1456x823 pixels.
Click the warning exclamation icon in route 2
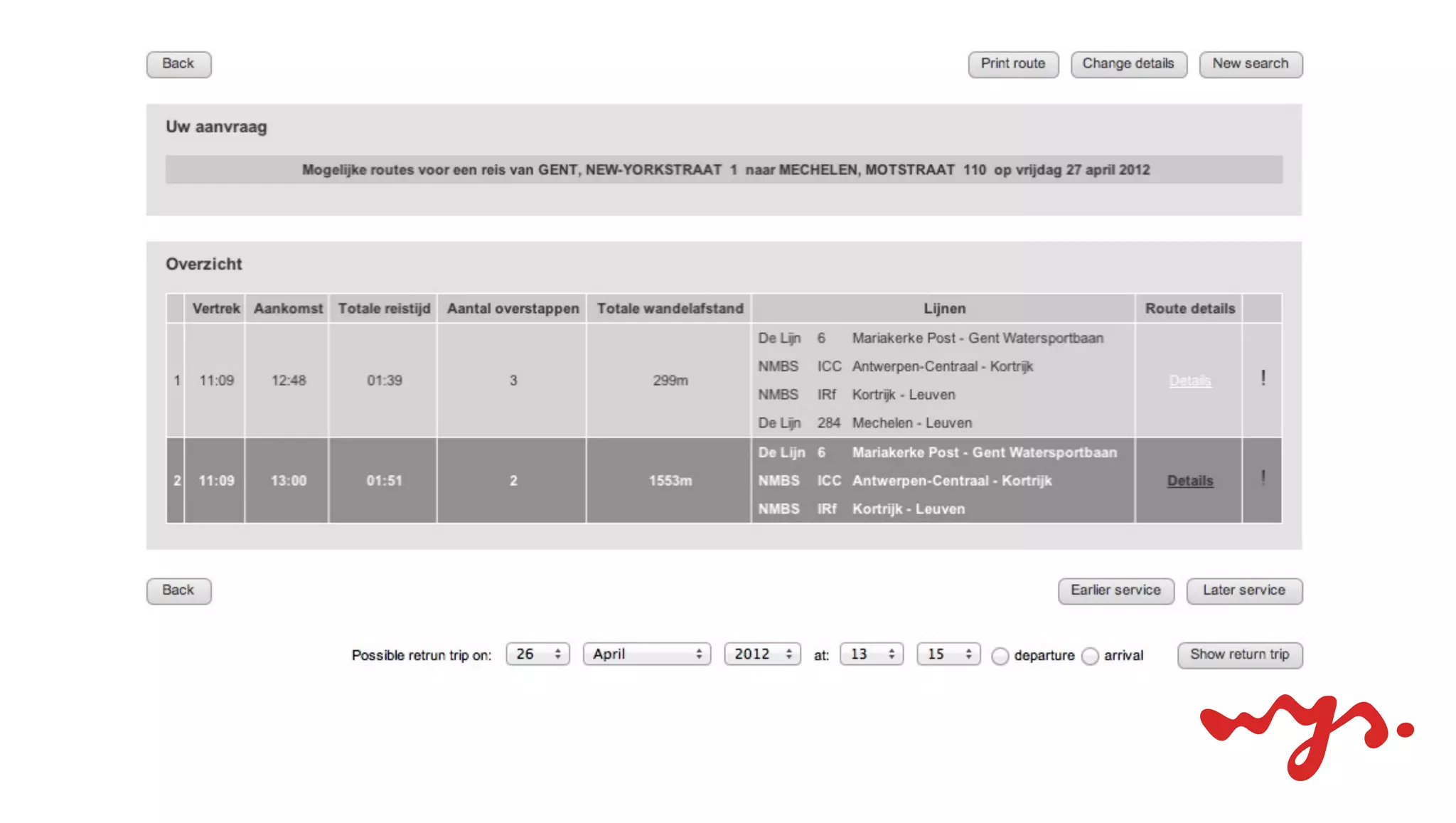point(1263,478)
